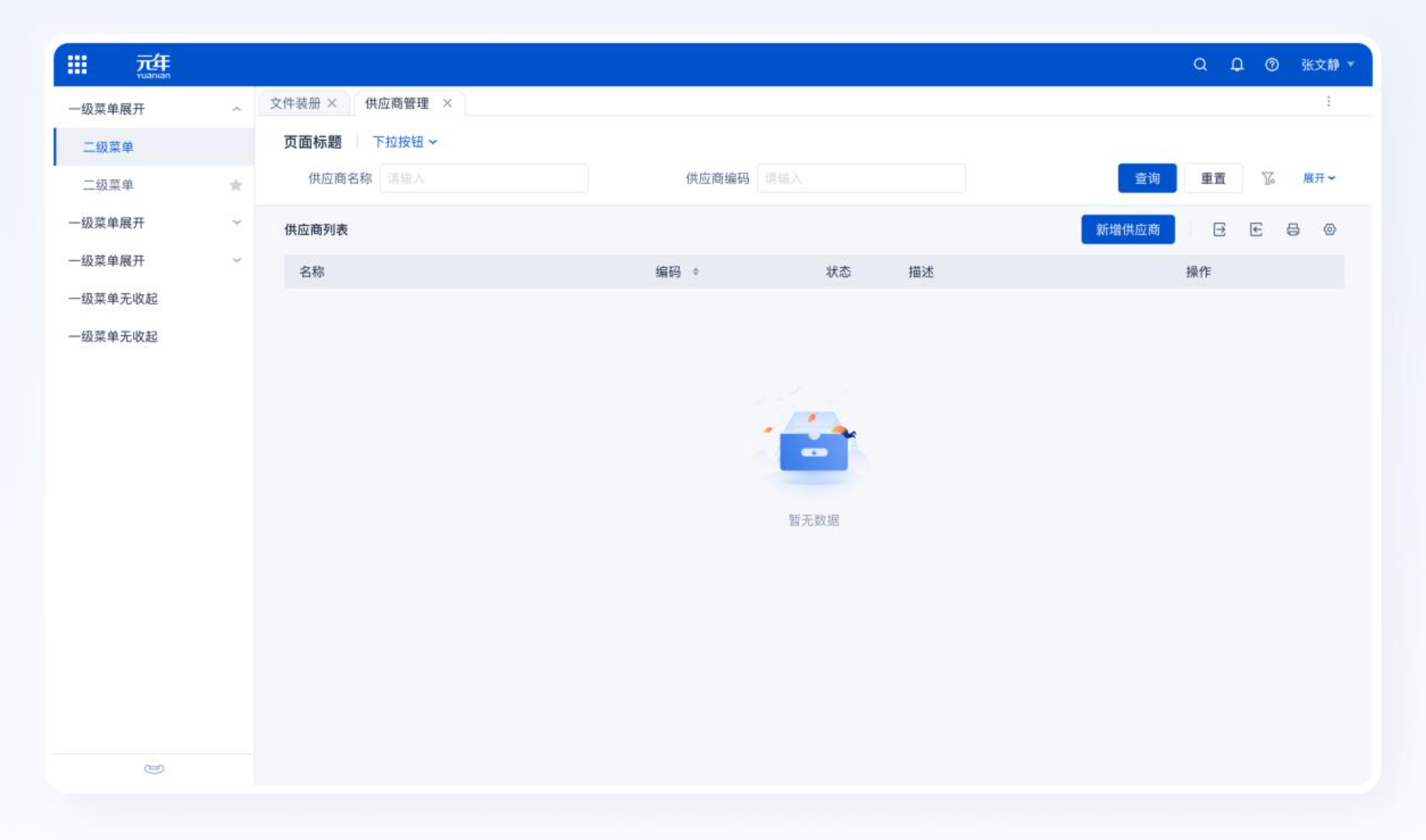Switch to the 文件装册 tab
1426x840 pixels.
(294, 104)
